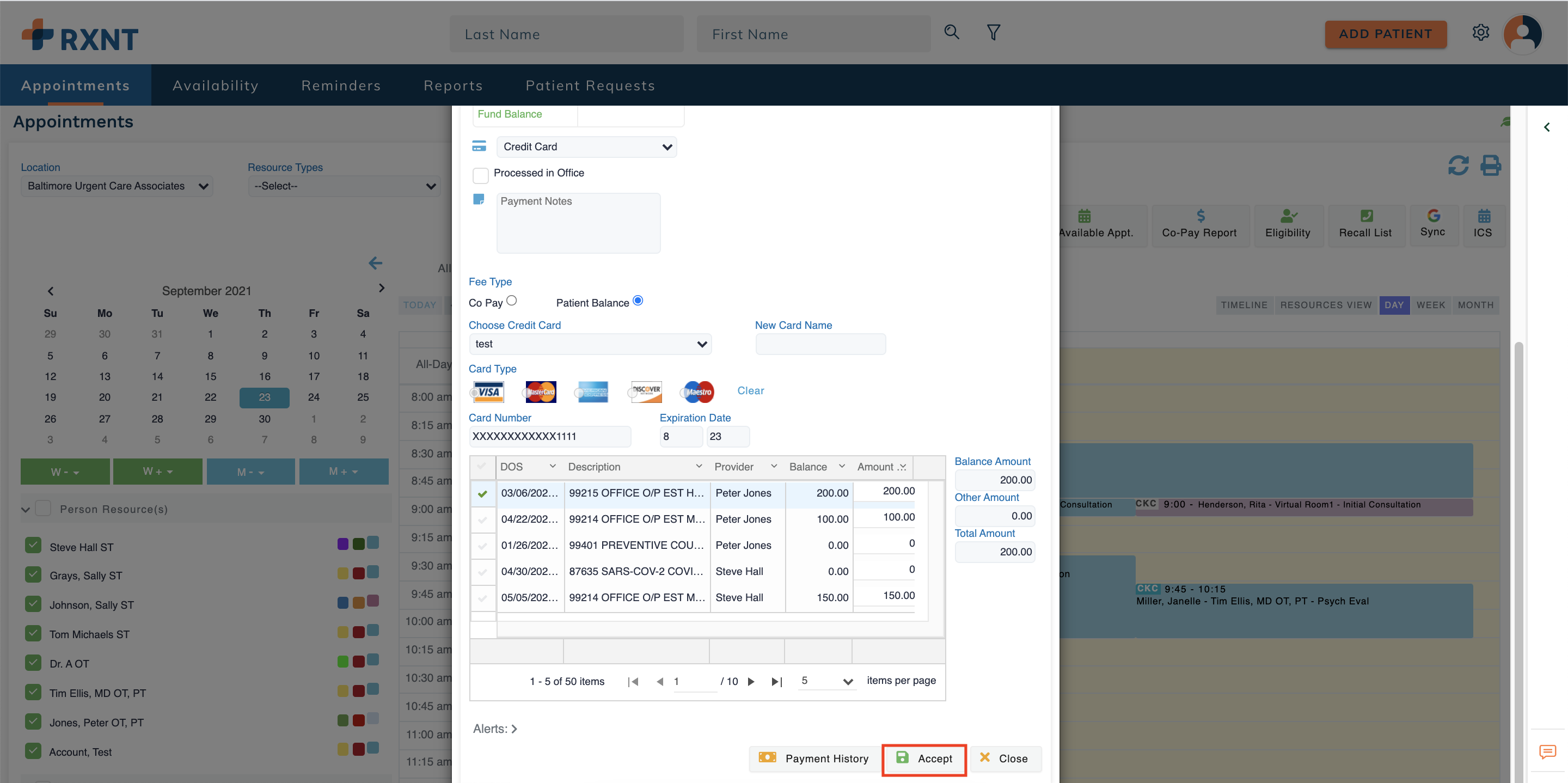Open the Location dropdown
The image size is (1568, 783).
[117, 186]
